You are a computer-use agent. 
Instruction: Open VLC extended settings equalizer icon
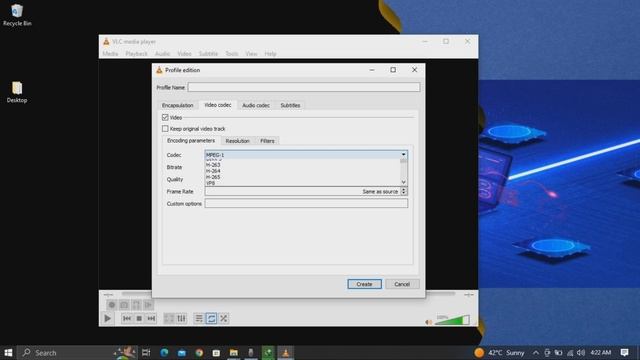(181, 318)
